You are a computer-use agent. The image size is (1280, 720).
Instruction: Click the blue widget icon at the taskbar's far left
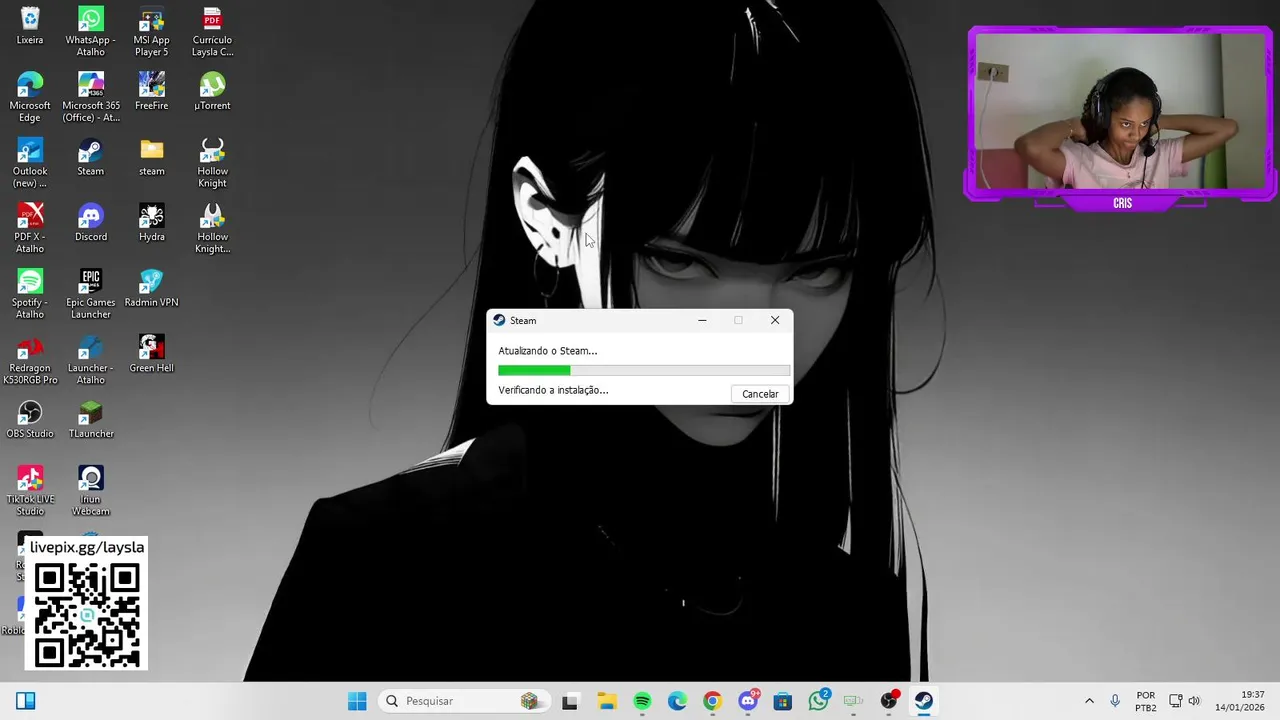click(26, 701)
